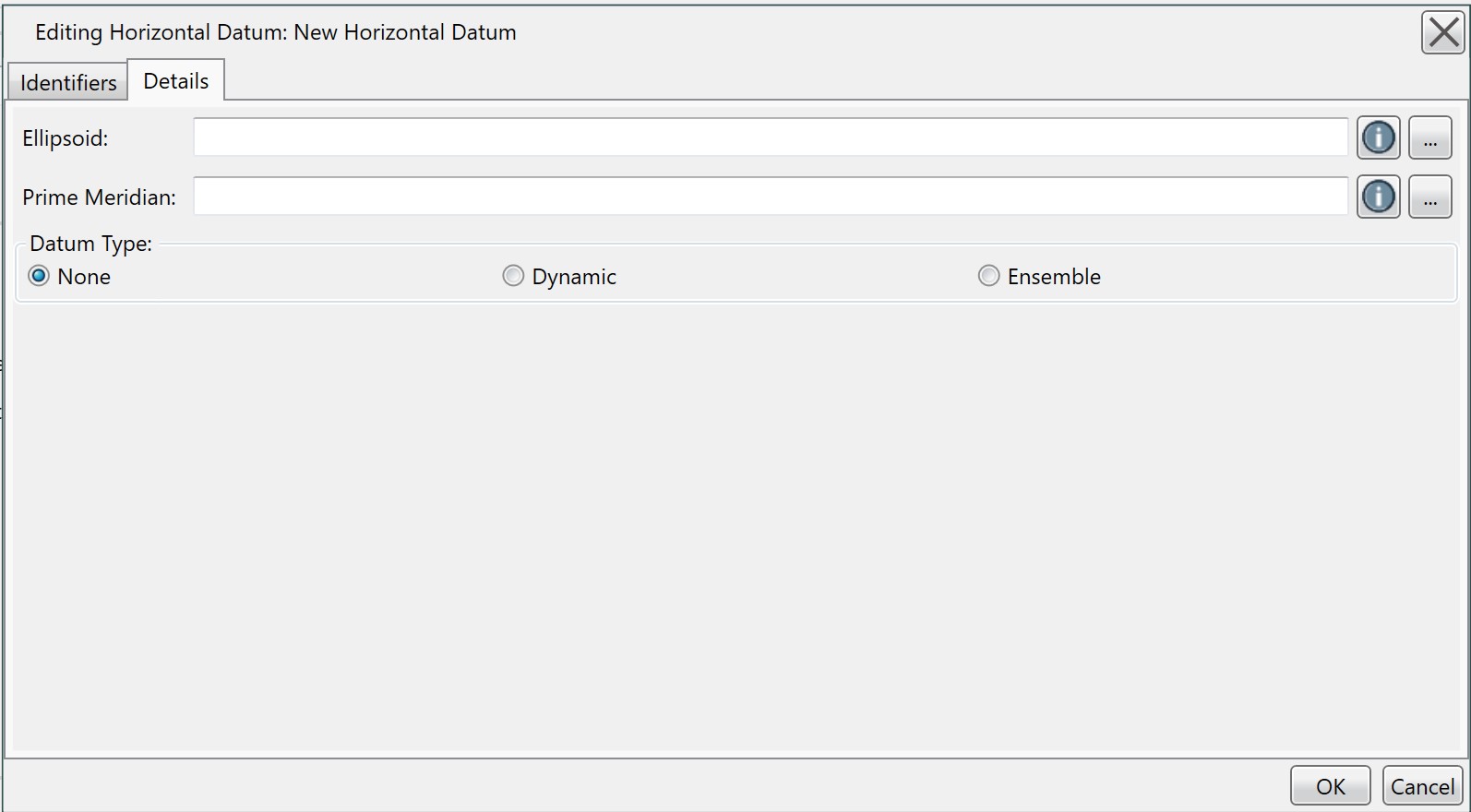
Task: Focus the Prime Meridian text field
Action: 770,197
